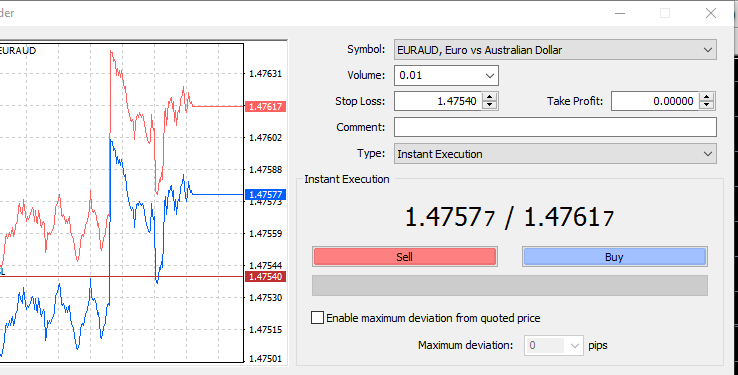Open the Symbol dropdown for EURAUD
738x375 pixels.
tap(555, 50)
